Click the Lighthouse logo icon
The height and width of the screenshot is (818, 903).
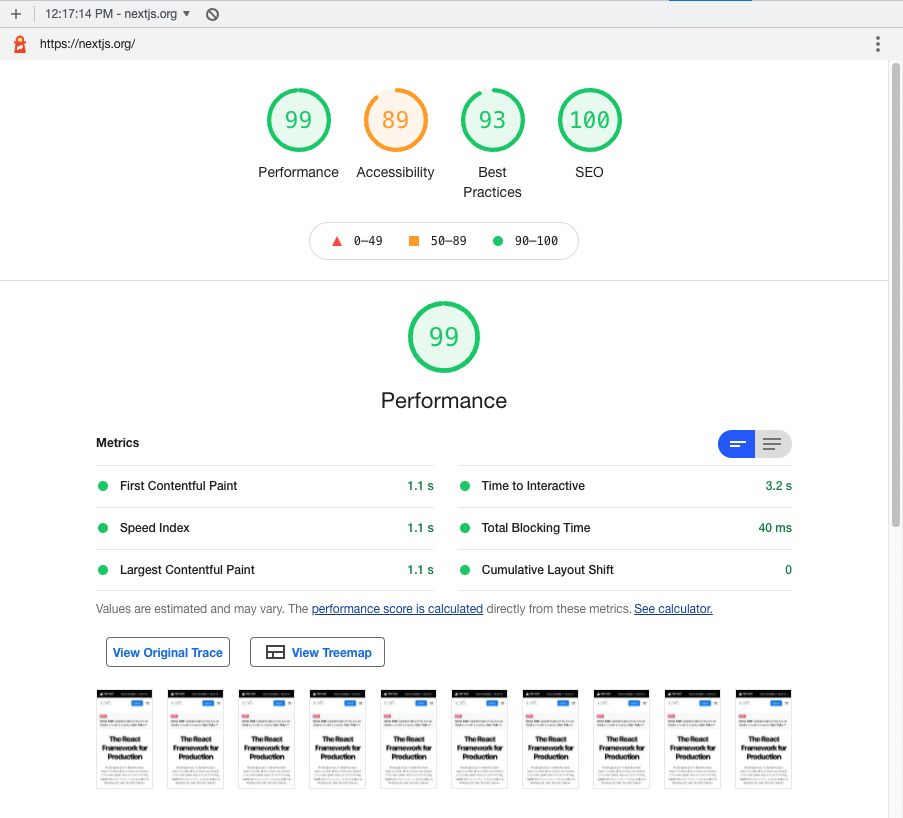point(20,44)
